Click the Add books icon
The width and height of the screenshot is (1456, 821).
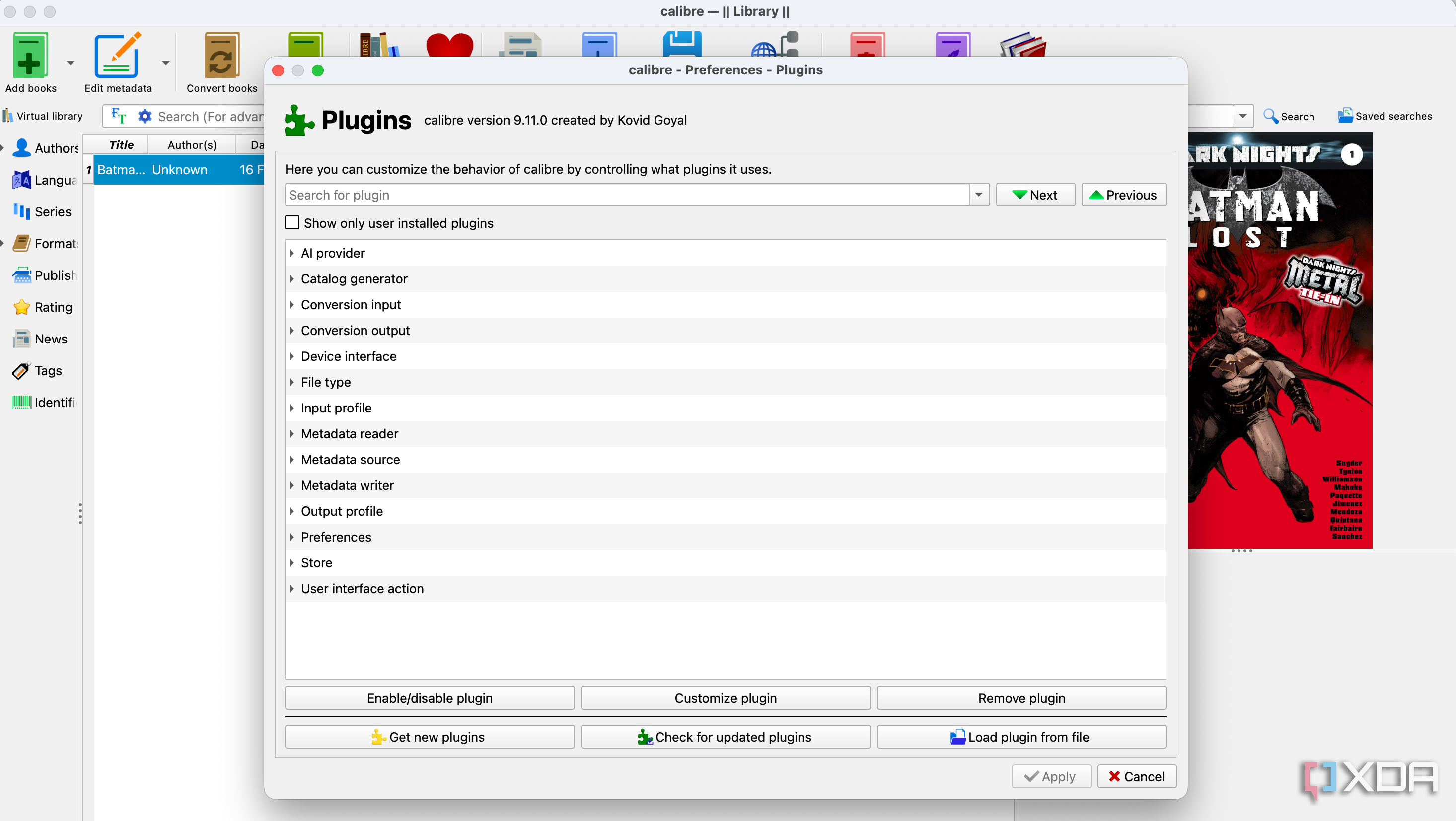click(x=30, y=56)
